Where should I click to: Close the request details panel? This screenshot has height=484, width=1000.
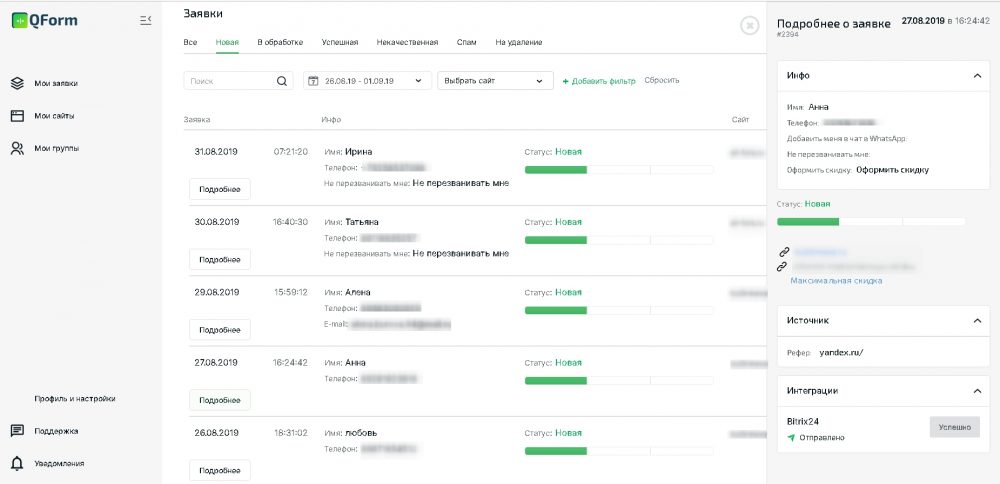(x=750, y=25)
